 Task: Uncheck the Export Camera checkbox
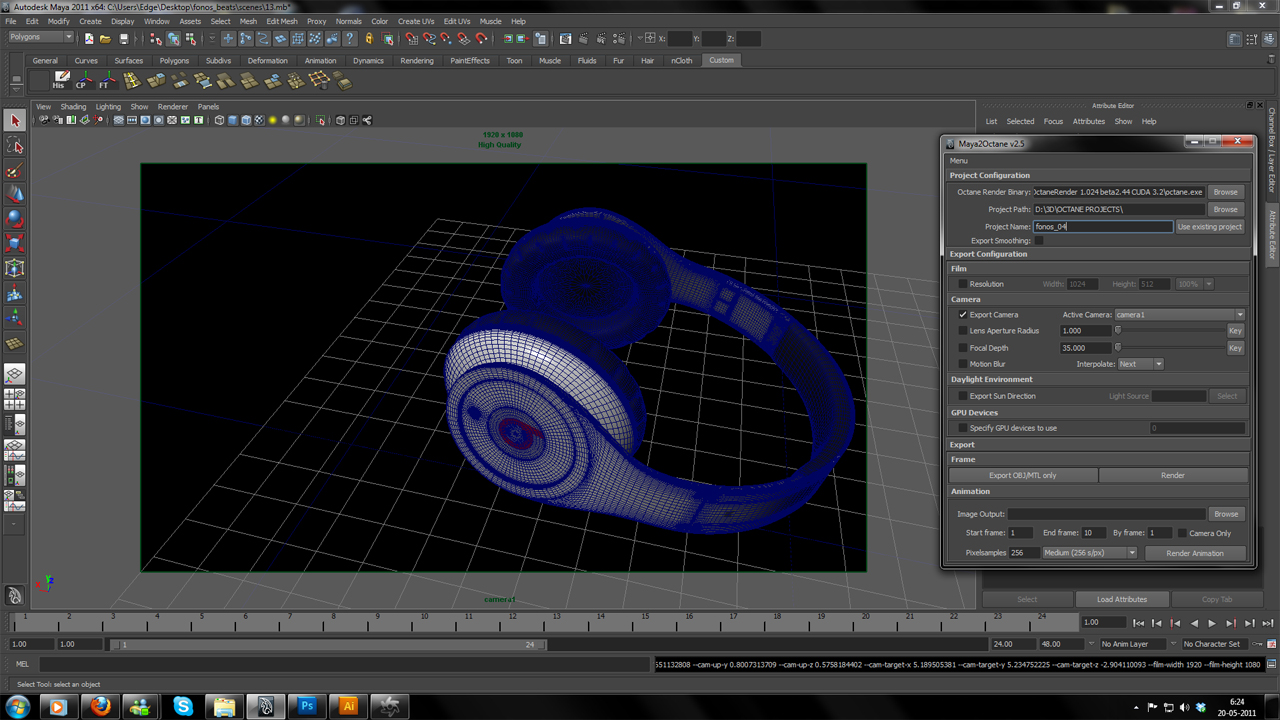pos(963,314)
